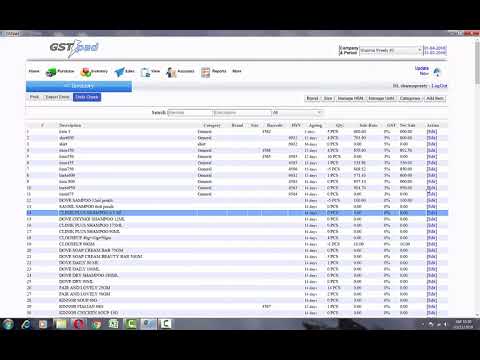Open the Opera browser taskbar icon
Image resolution: width=480 pixels, height=360 pixels.
78,324
